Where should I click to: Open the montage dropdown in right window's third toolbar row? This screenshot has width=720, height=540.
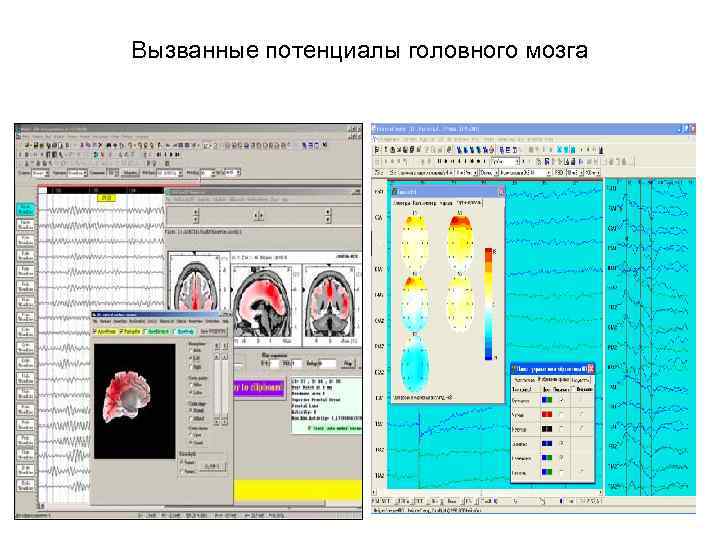(x=525, y=173)
